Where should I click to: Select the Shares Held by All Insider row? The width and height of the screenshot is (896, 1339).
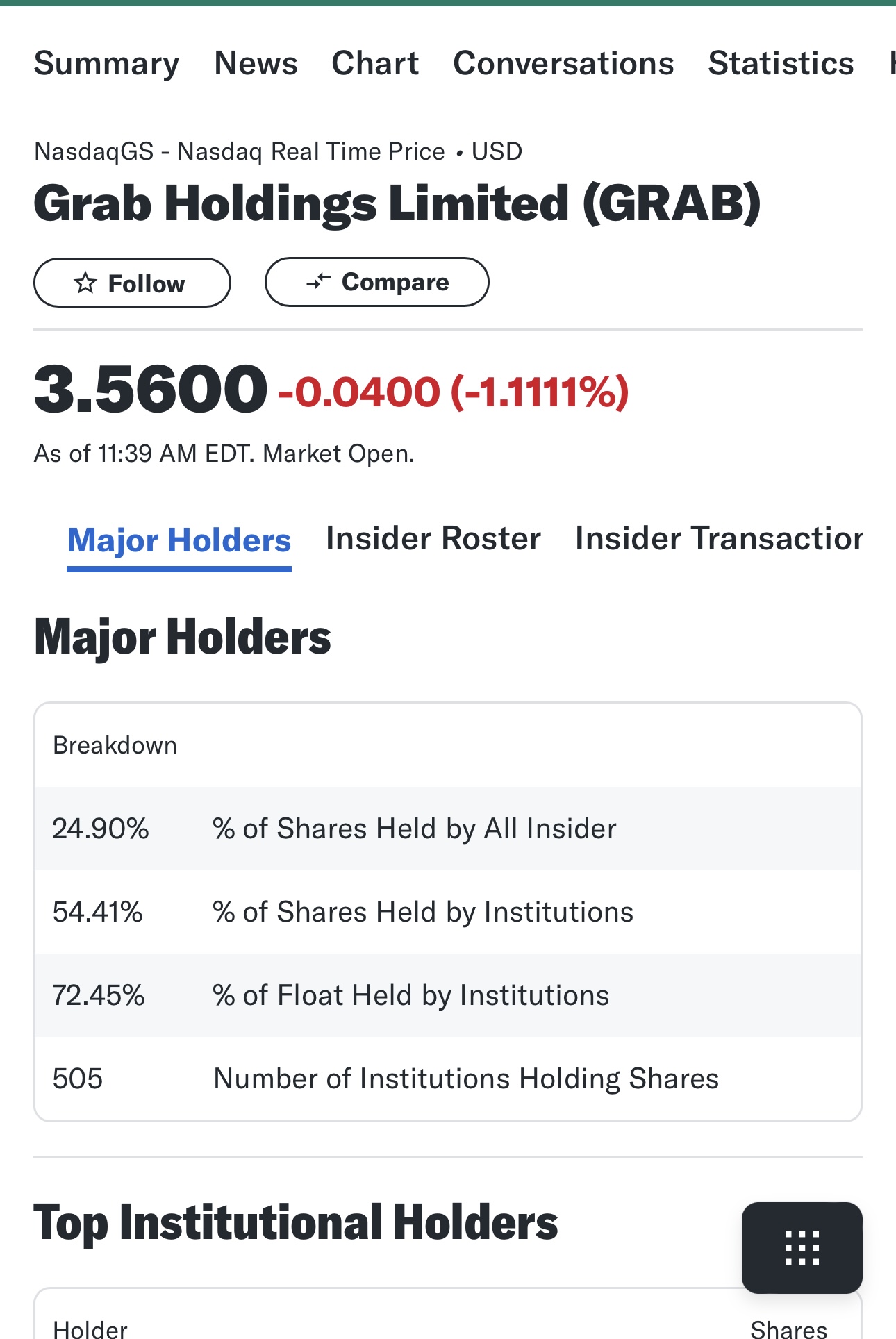coord(448,829)
